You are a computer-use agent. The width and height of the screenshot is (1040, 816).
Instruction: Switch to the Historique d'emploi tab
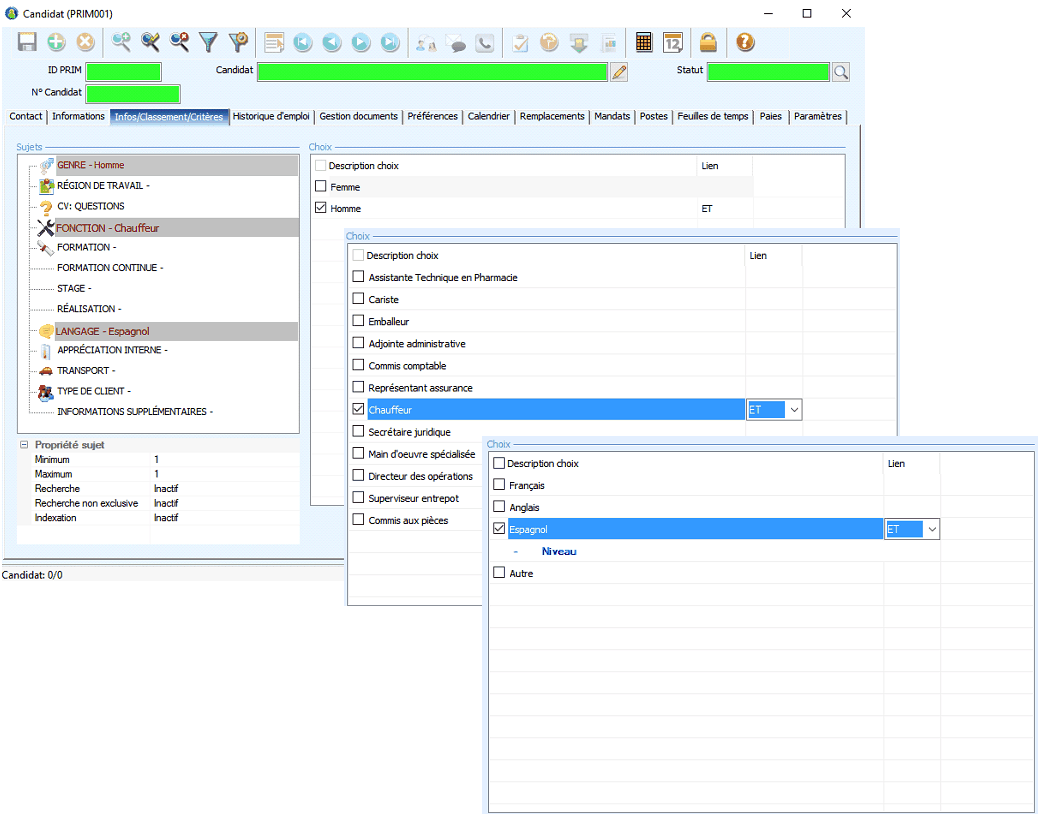pos(271,117)
